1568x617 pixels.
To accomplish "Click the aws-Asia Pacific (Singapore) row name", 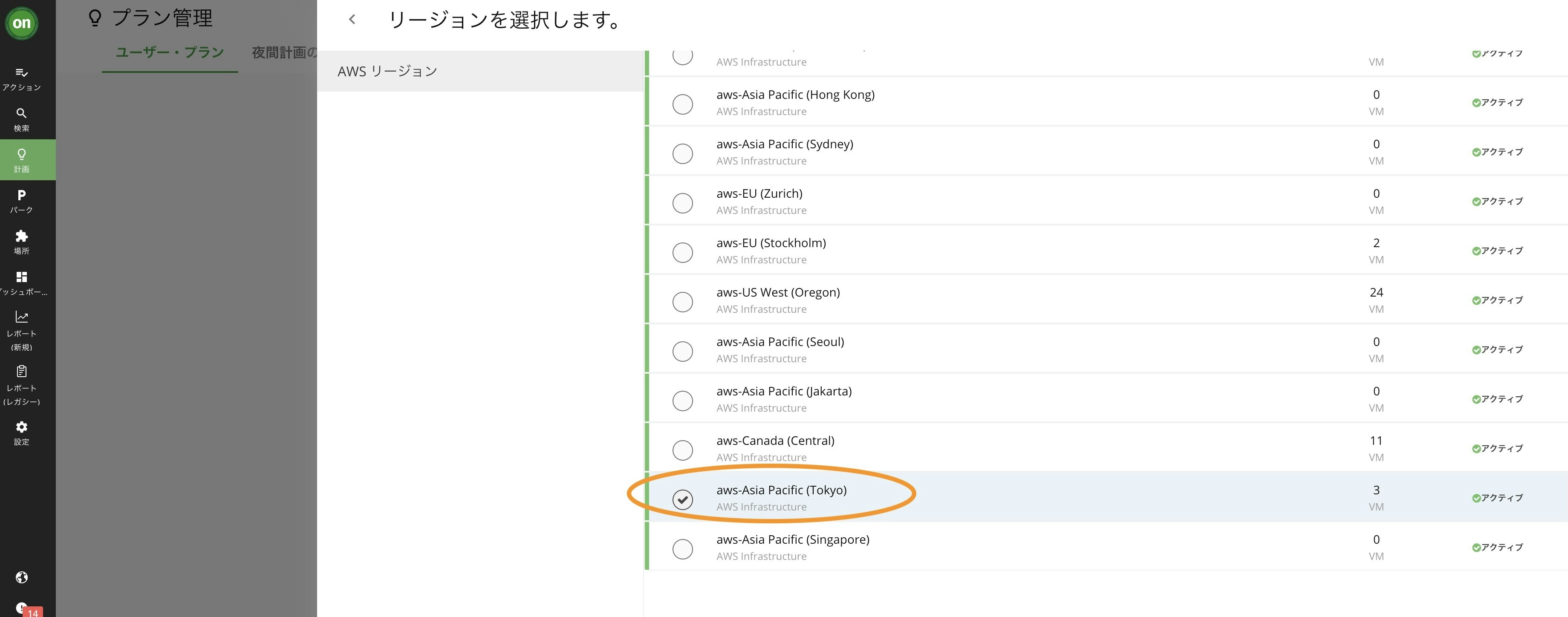I will (792, 540).
